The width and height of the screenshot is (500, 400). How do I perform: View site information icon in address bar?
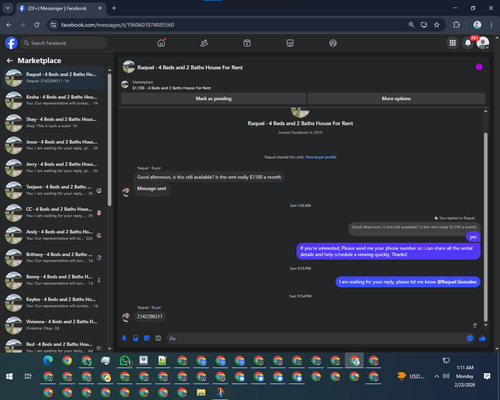pyautogui.click(x=53, y=25)
